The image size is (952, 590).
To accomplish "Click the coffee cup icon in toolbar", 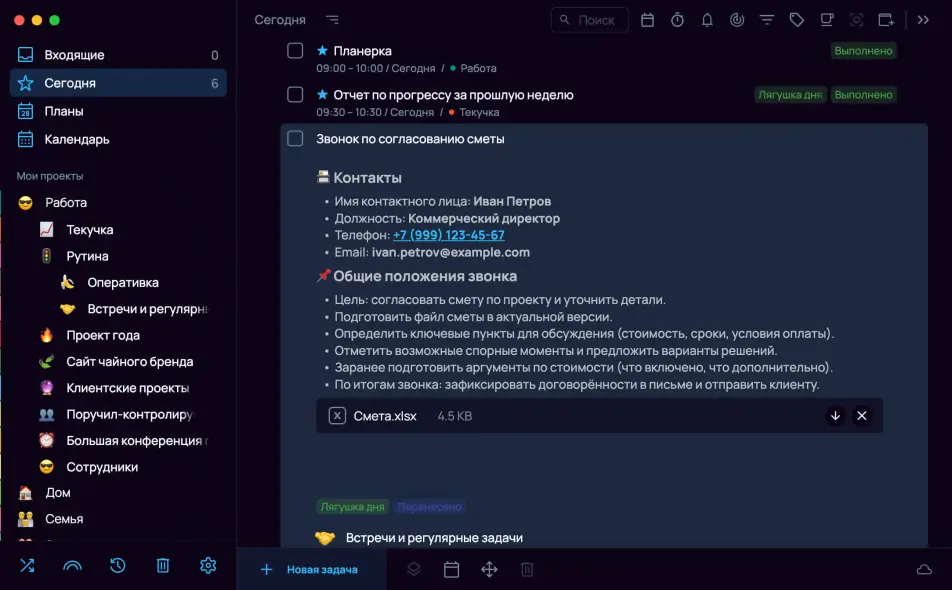I will pos(826,20).
